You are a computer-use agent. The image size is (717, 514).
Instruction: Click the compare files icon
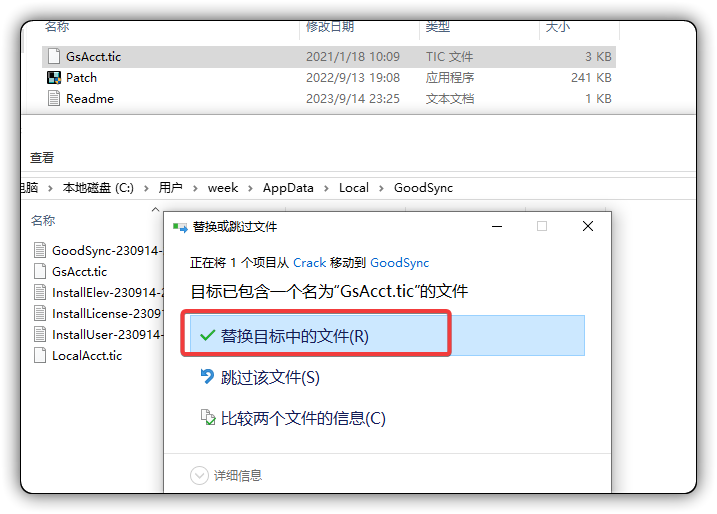[x=208, y=417]
